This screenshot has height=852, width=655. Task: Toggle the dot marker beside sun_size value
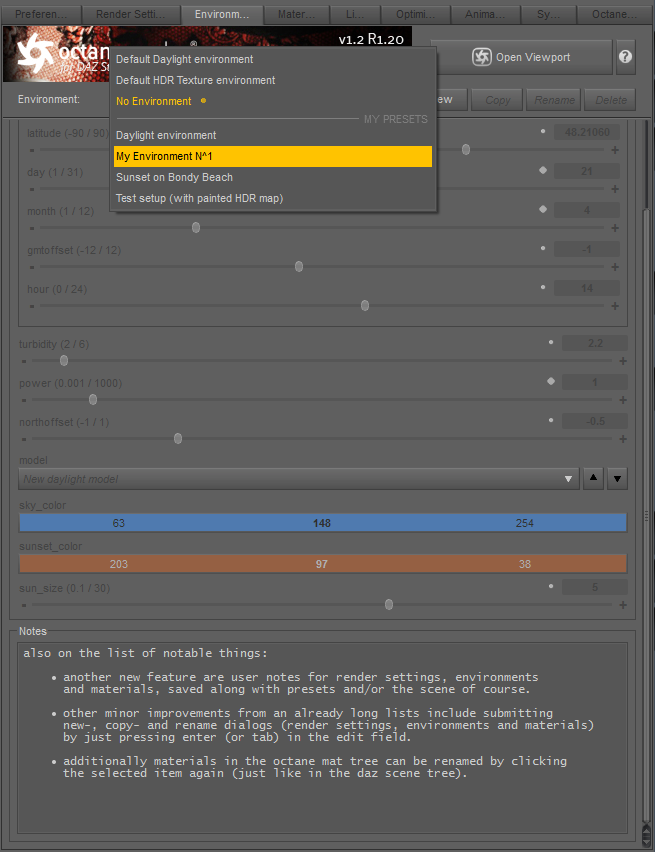[x=551, y=586]
